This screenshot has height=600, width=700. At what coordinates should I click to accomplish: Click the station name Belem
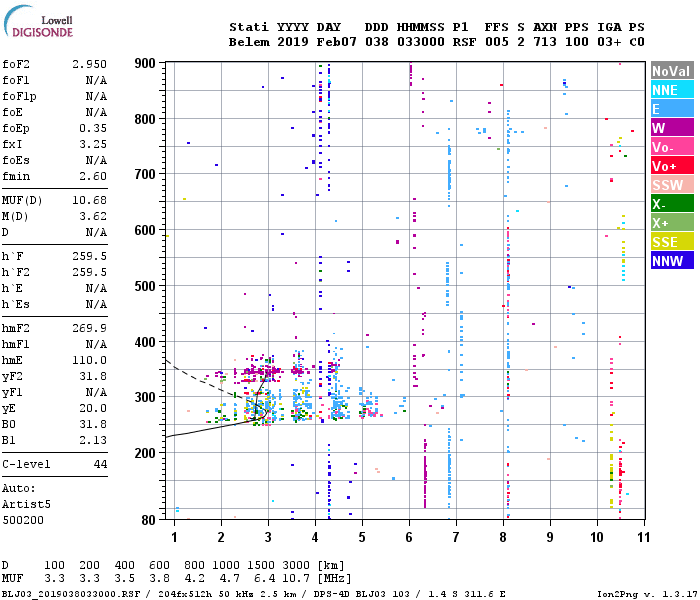249,42
